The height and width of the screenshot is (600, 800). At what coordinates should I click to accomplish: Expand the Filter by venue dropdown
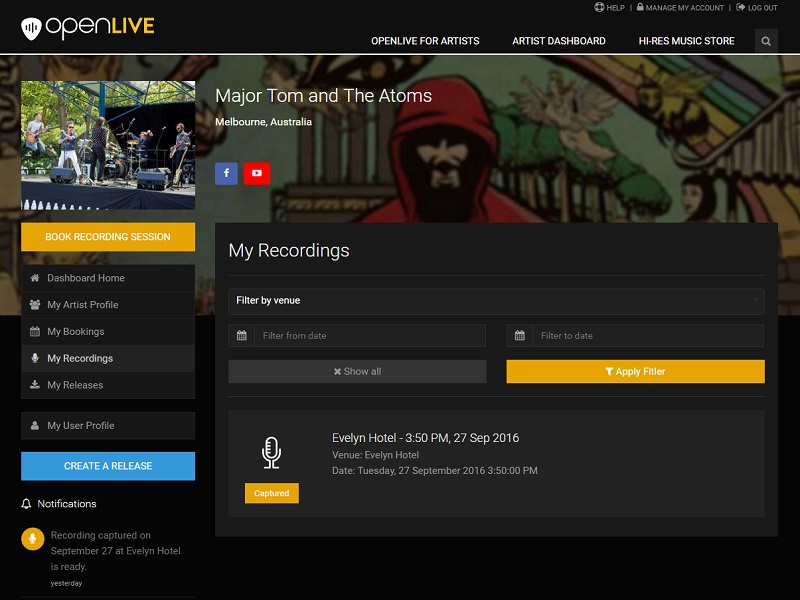pyautogui.click(x=496, y=301)
